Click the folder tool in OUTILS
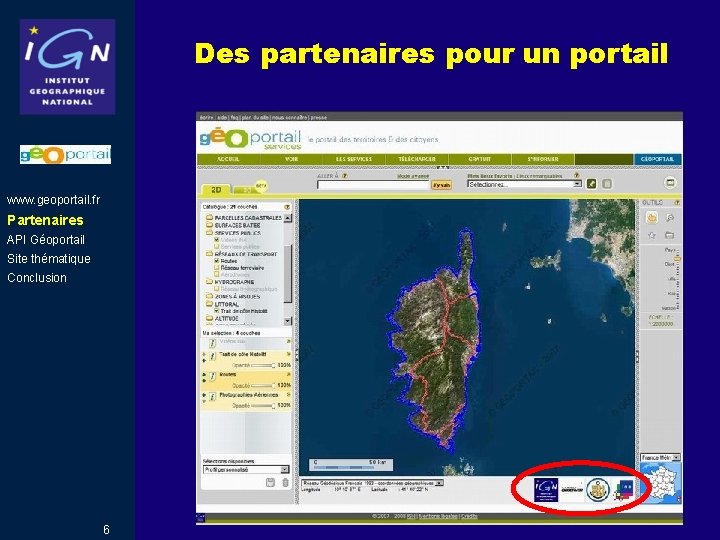 [x=670, y=235]
